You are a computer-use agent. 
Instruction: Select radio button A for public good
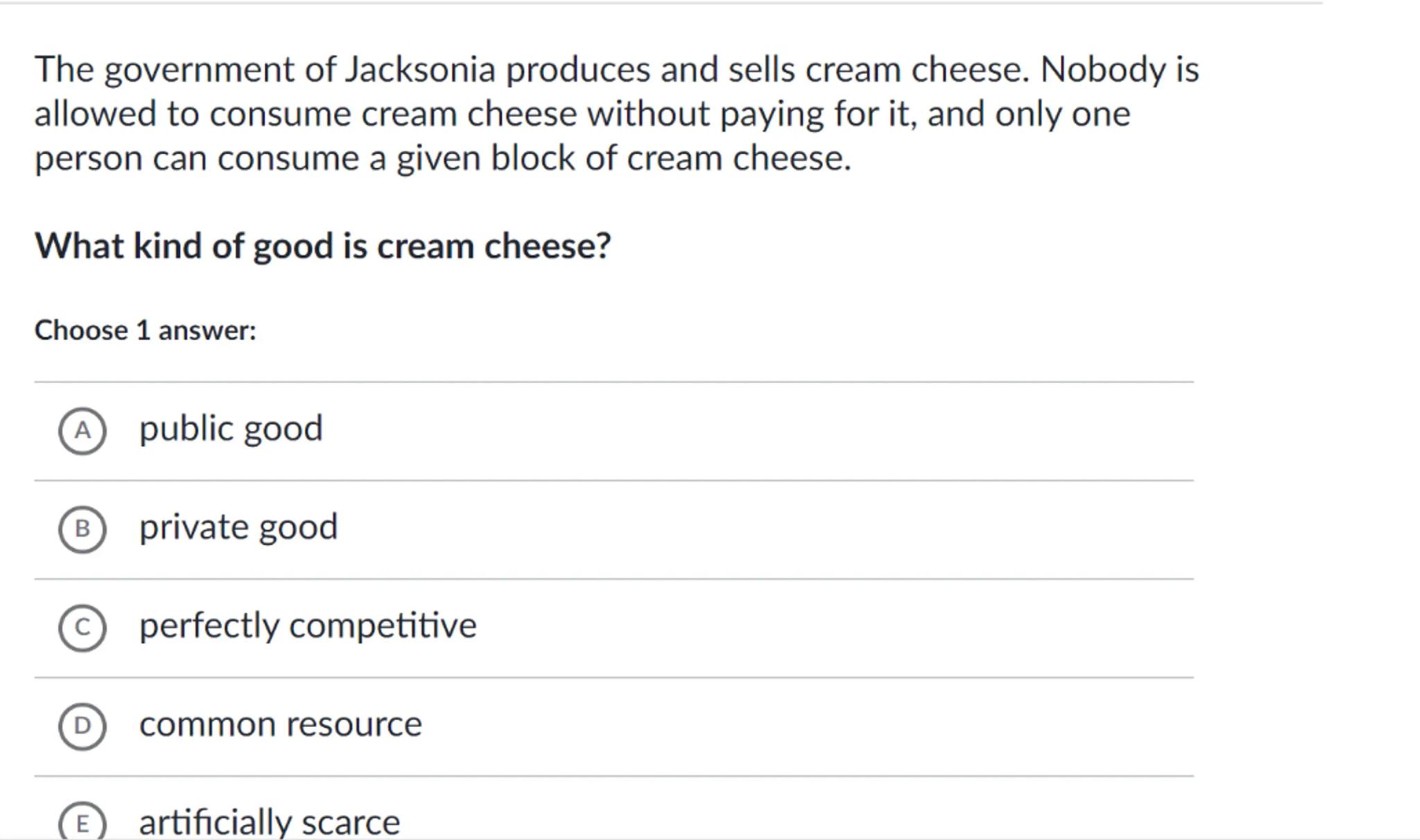[83, 431]
